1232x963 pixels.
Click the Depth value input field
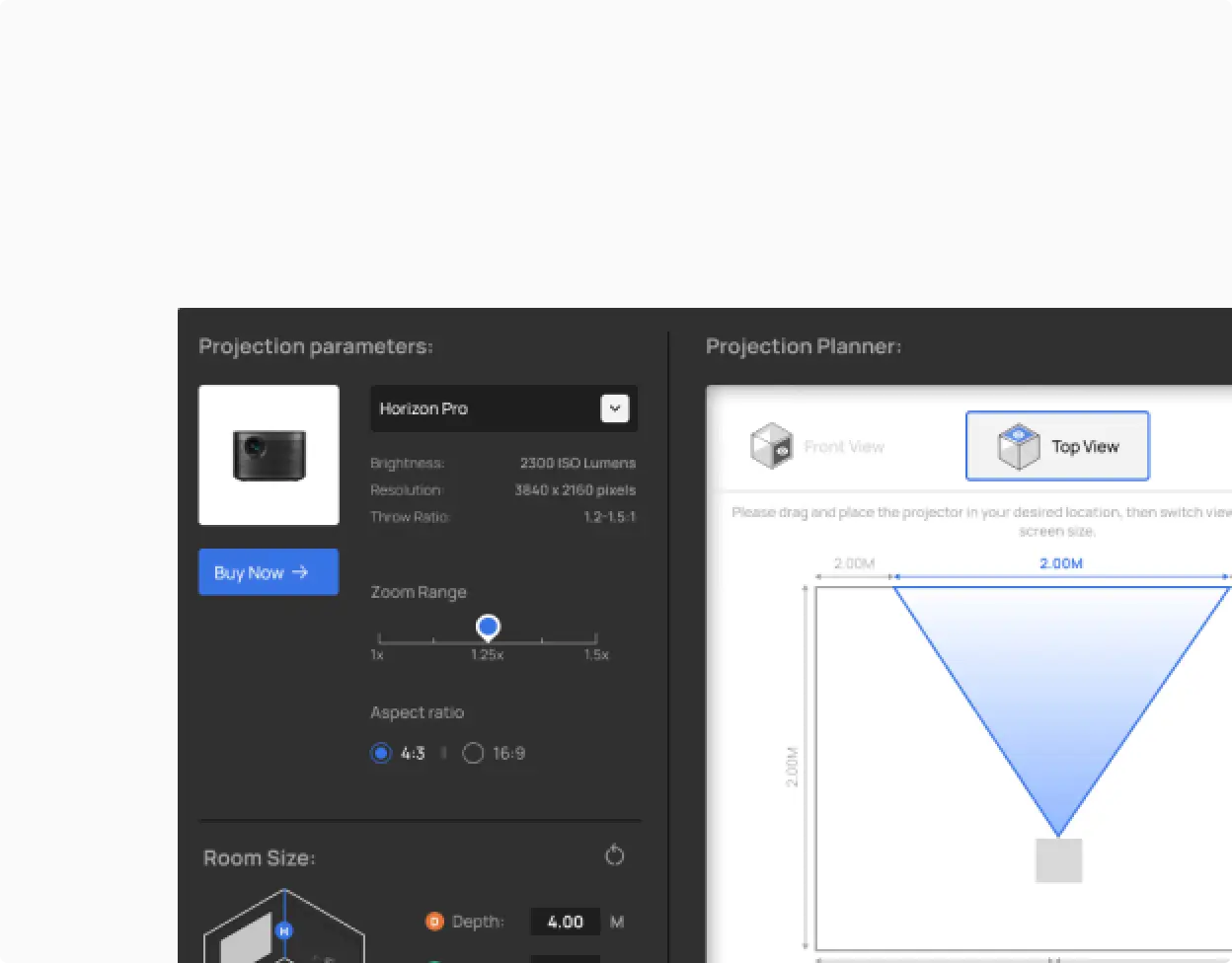[565, 922]
